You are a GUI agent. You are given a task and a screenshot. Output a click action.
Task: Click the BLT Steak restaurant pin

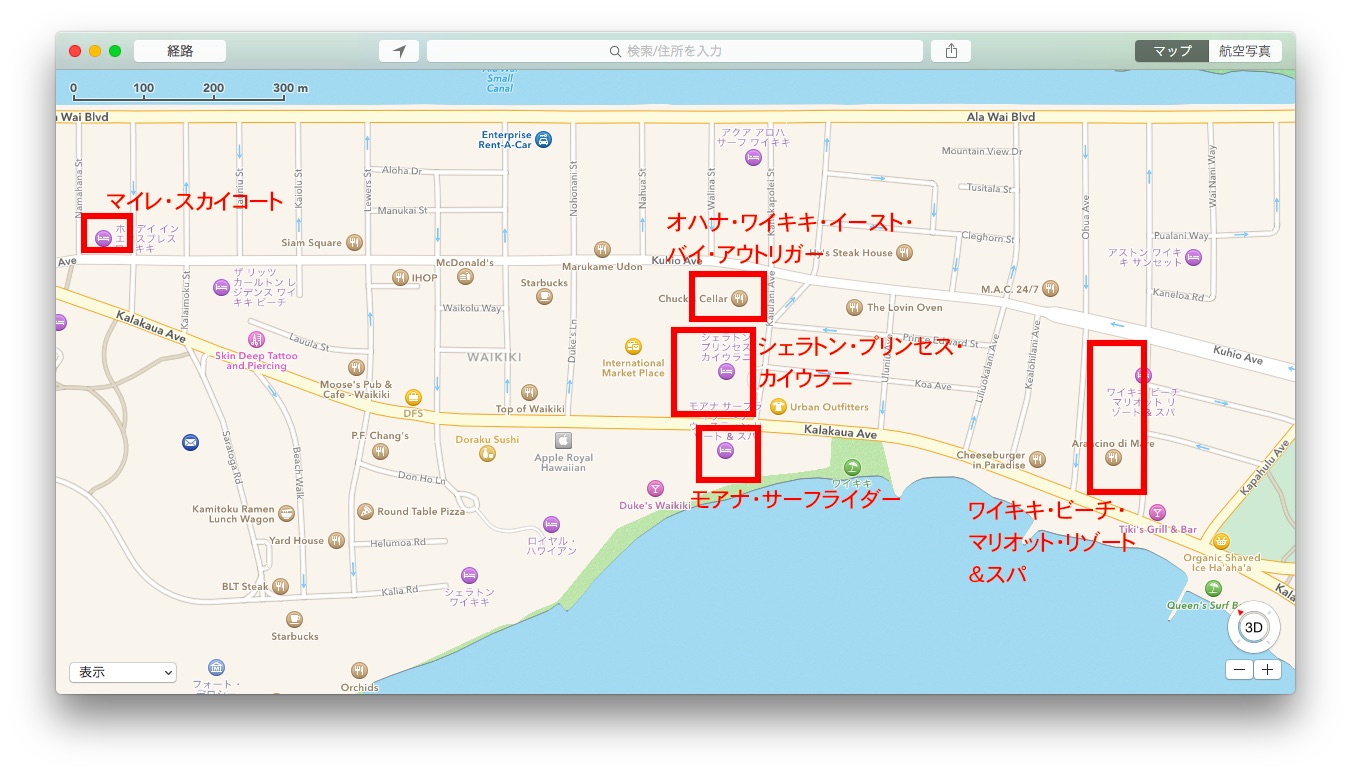(x=280, y=586)
